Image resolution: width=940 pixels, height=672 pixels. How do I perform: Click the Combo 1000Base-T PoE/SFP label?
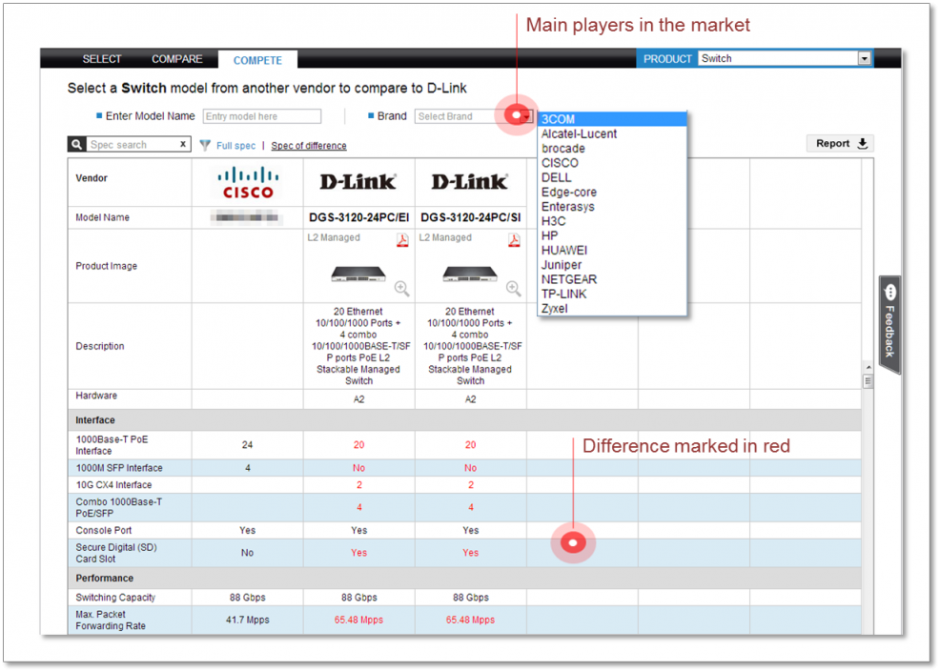(x=119, y=507)
